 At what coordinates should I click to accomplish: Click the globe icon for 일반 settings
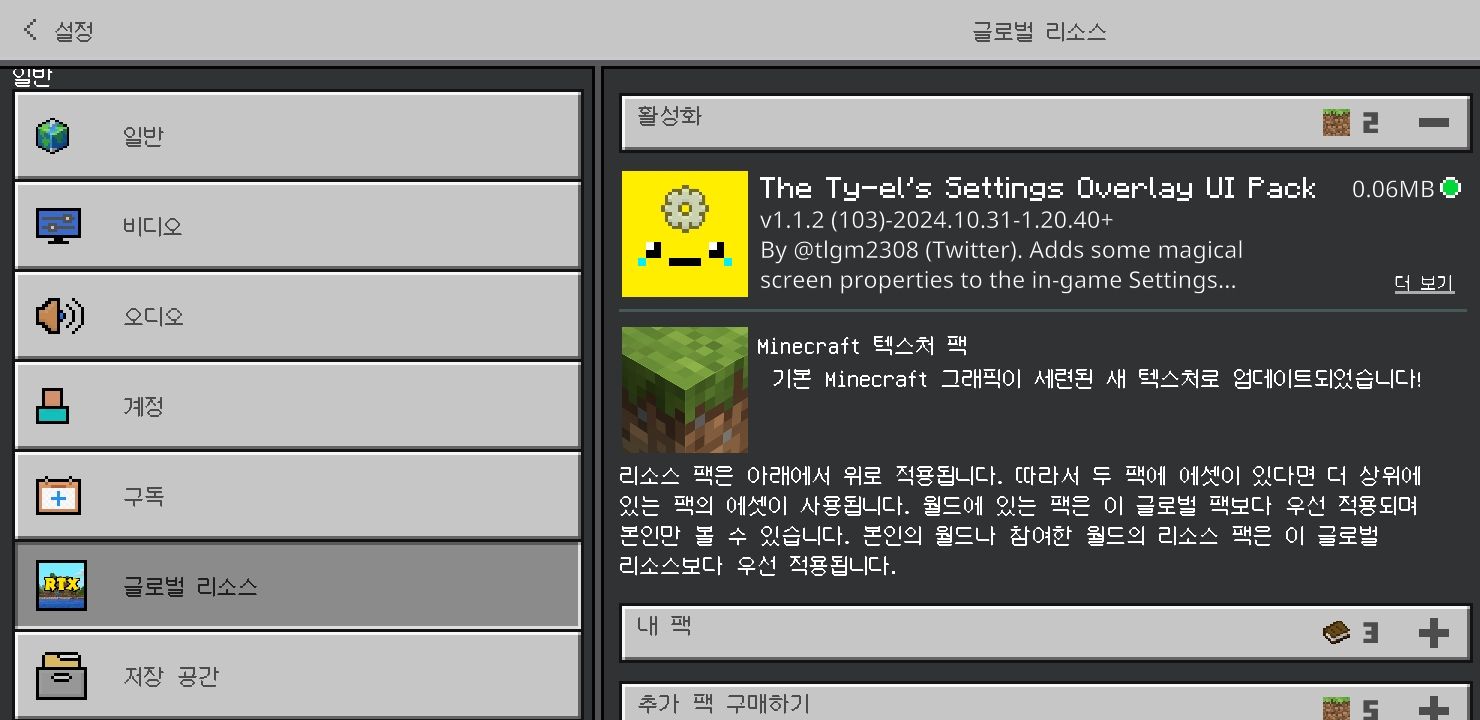[x=52, y=136]
